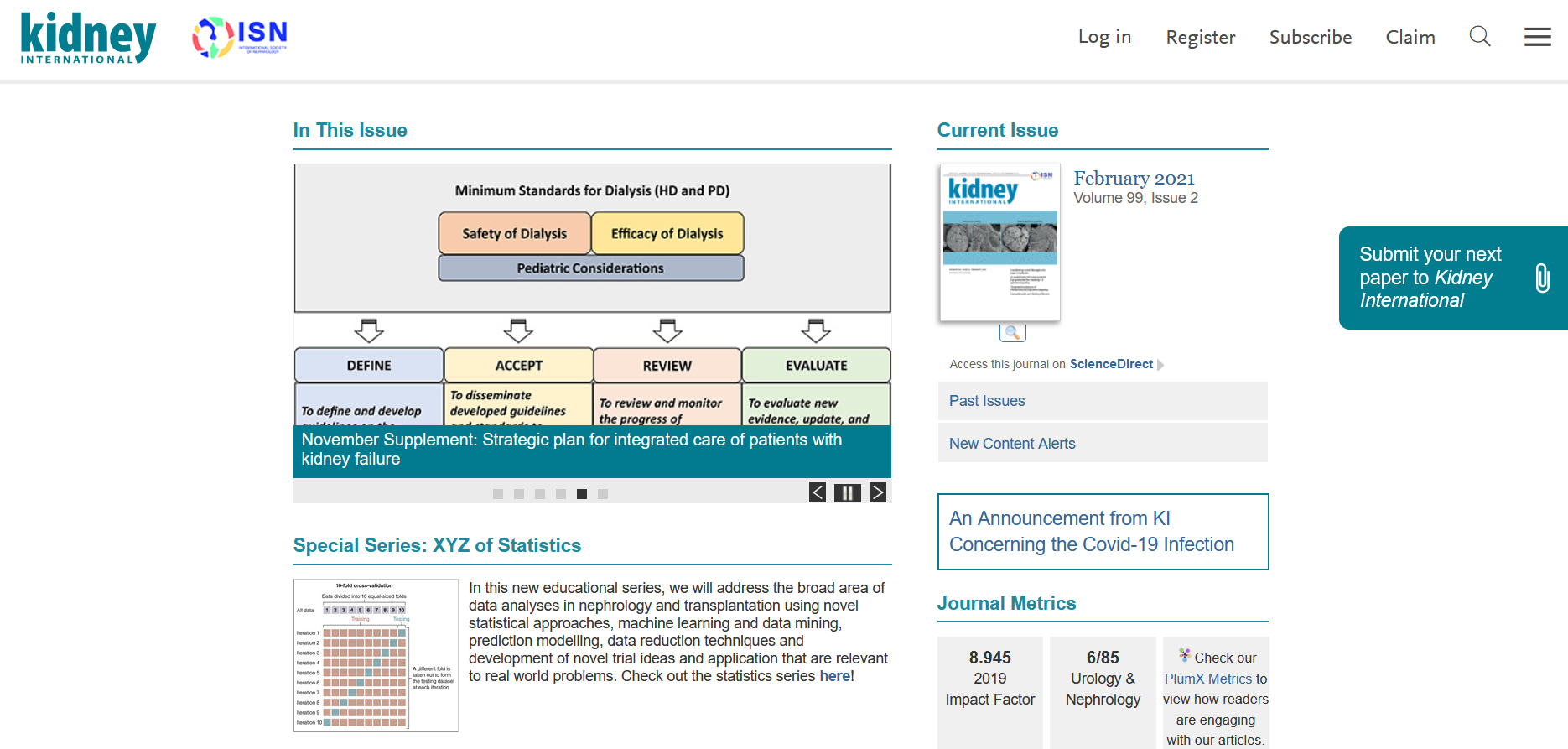1568x749 pixels.
Task: Open the ISN society logo
Action: click(x=240, y=38)
